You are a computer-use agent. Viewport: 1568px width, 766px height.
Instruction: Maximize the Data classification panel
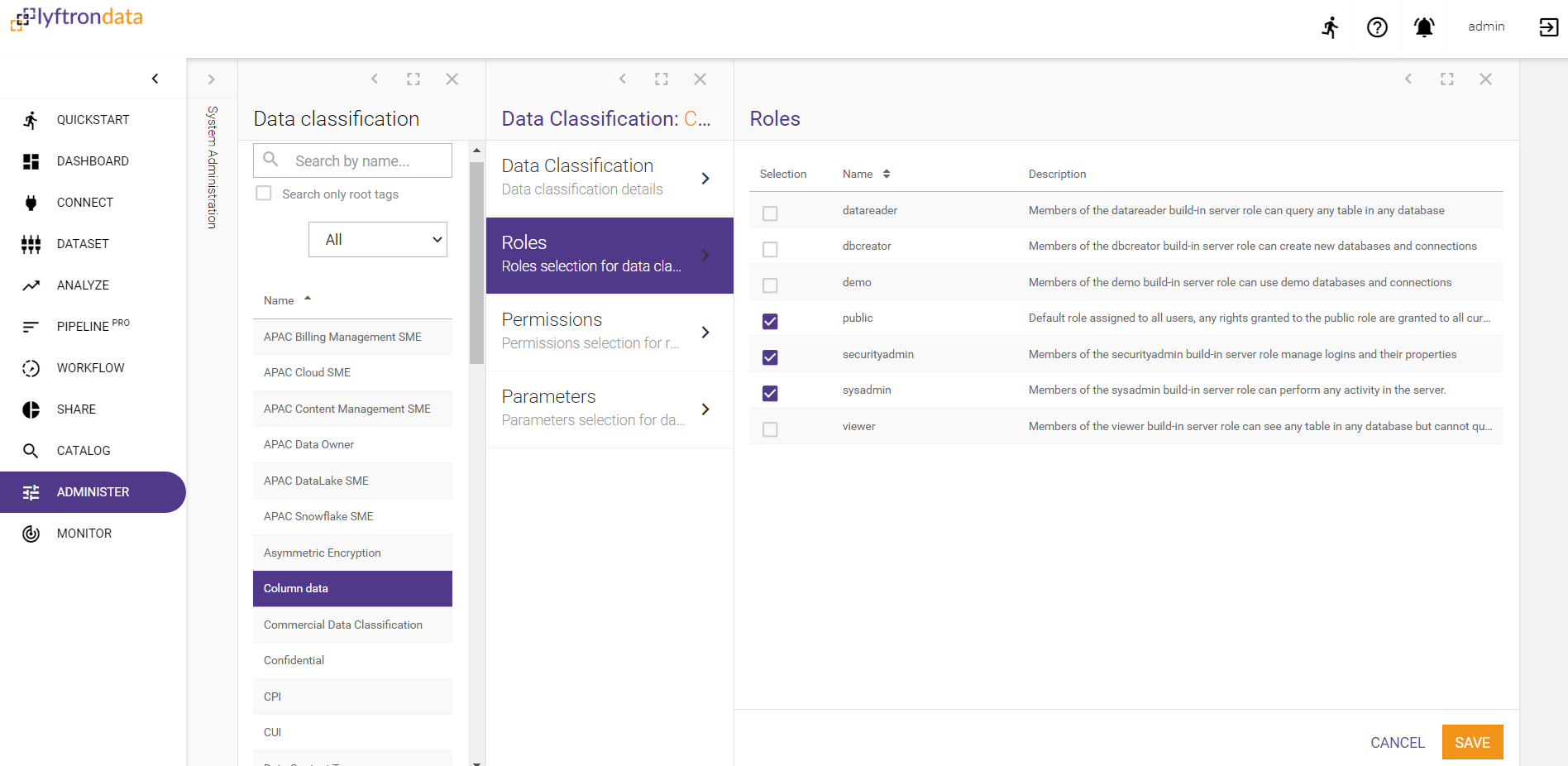coord(414,79)
